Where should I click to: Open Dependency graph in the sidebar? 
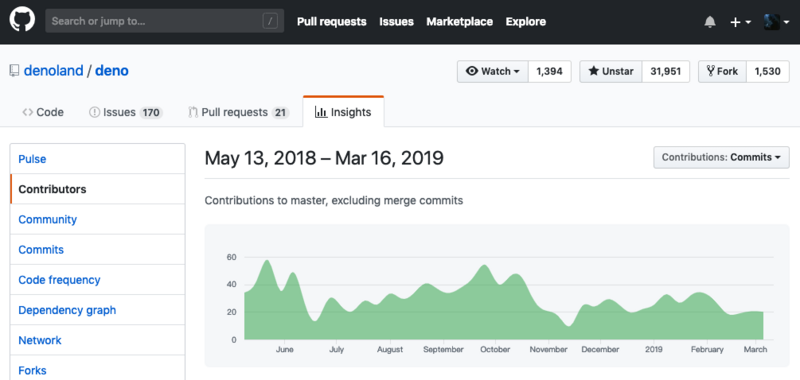click(97, 310)
